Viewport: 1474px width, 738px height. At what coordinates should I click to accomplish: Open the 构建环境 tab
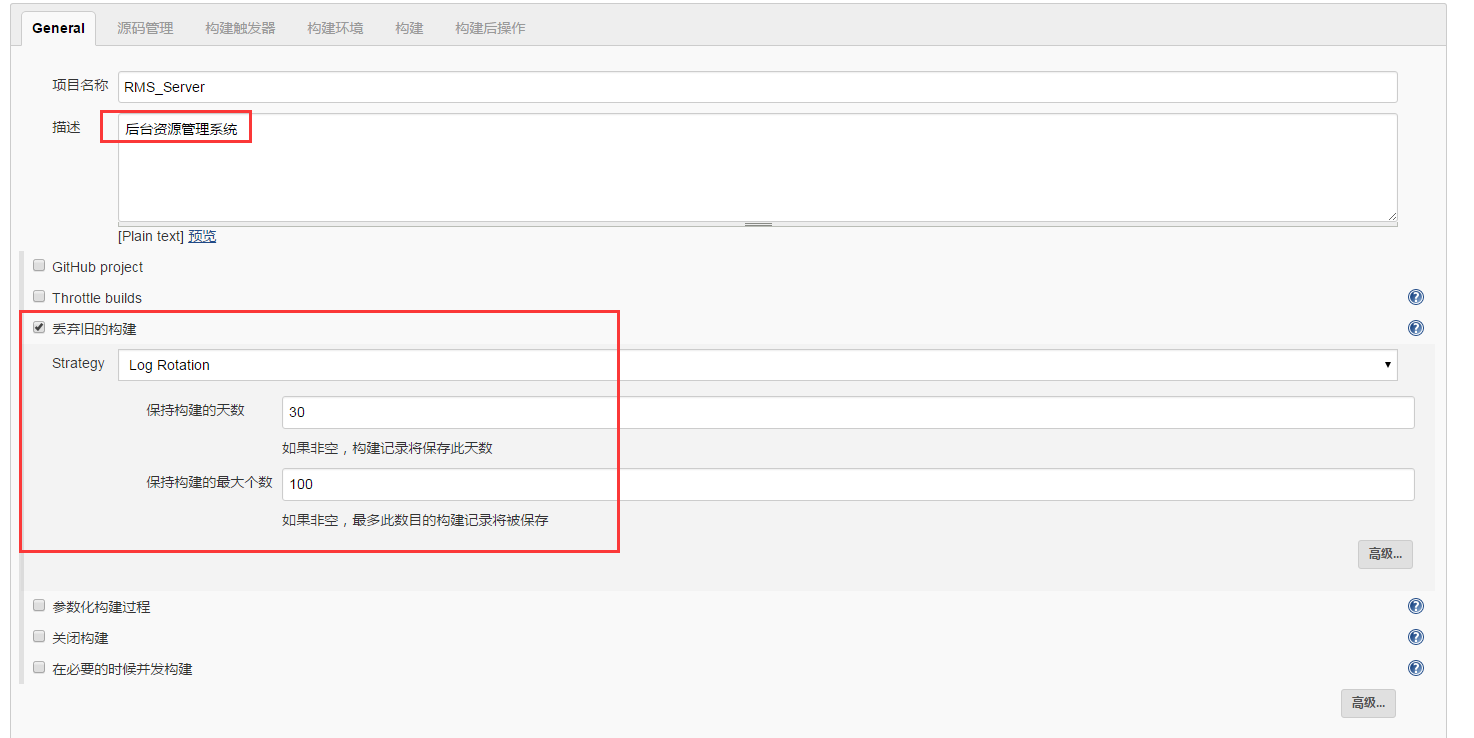(x=335, y=28)
